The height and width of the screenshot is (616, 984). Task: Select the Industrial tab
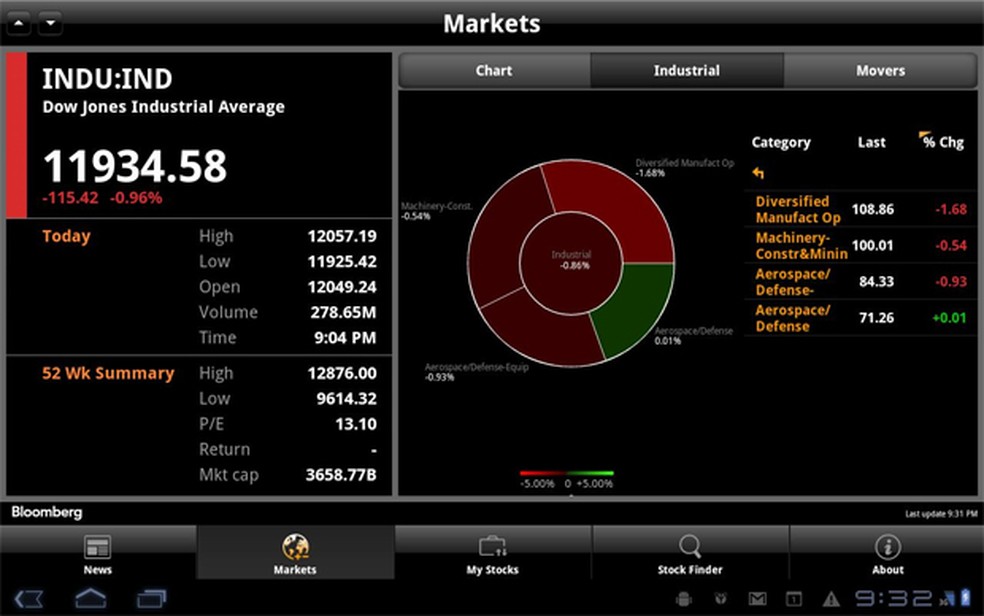(687, 70)
